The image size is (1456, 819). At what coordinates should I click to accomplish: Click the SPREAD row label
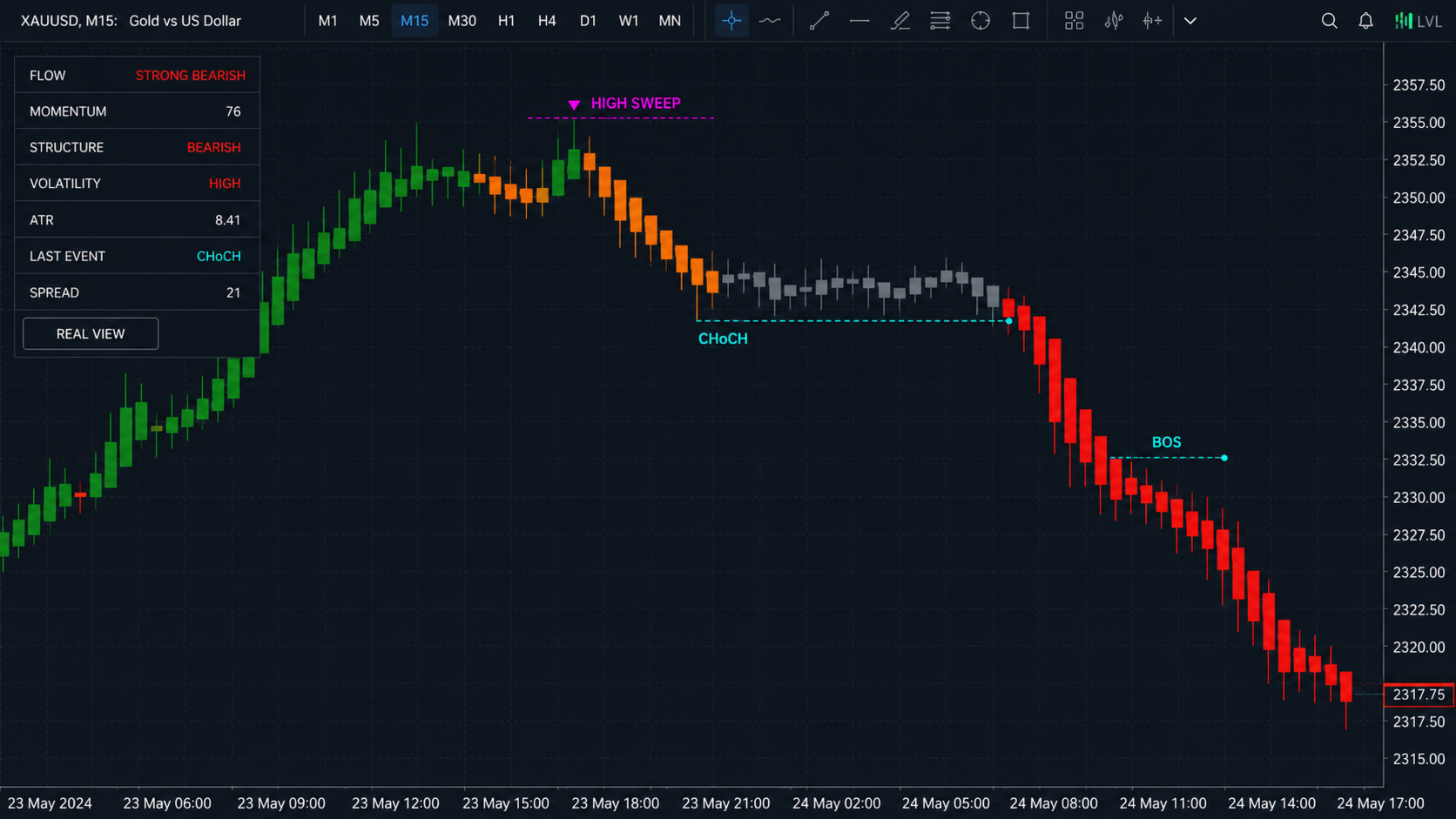(54, 292)
